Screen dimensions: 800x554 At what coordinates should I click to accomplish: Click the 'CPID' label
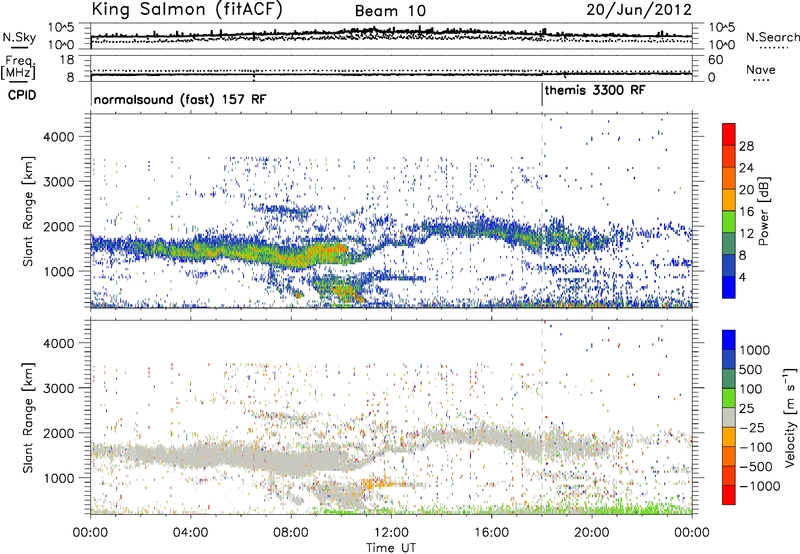[x=22, y=95]
